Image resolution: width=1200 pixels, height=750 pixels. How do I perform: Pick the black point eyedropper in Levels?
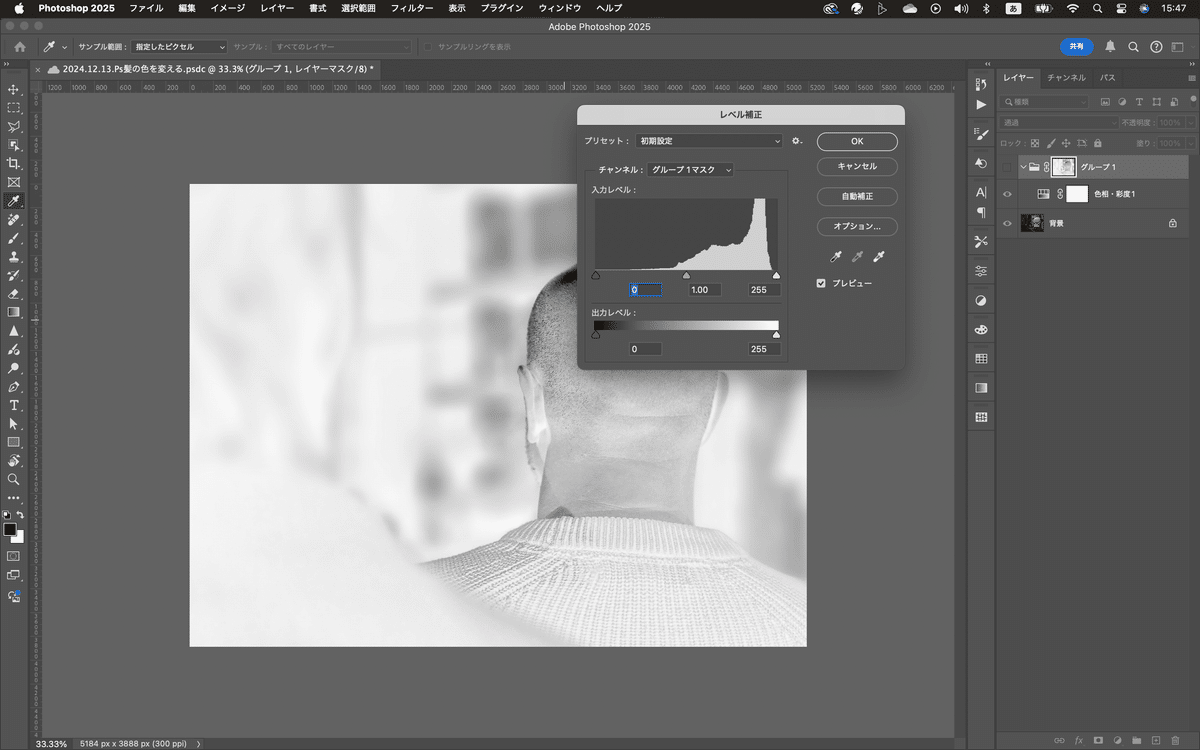click(x=835, y=257)
